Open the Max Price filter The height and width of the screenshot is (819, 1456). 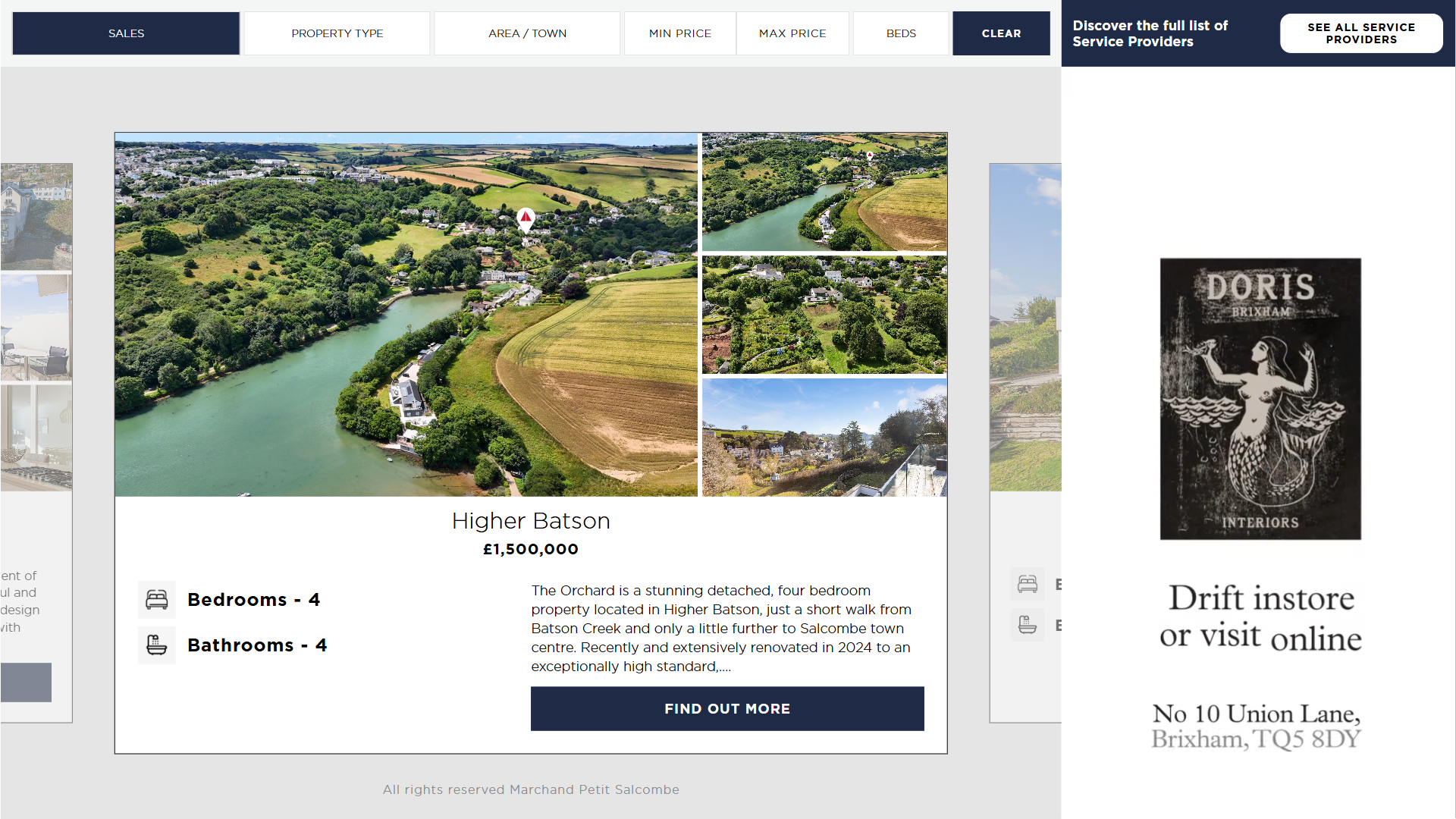[x=792, y=33]
